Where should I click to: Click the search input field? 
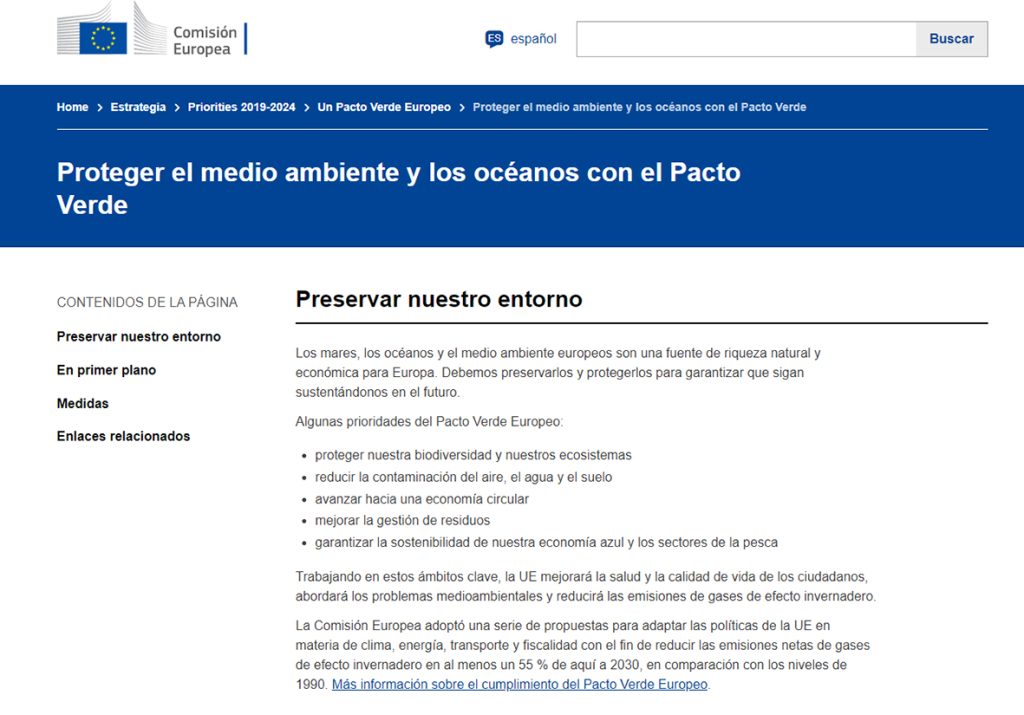pos(746,39)
